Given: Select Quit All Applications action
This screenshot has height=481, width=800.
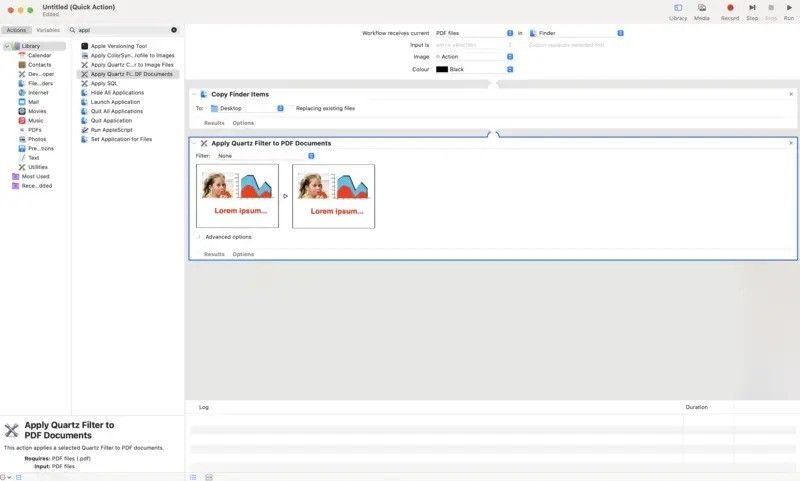Looking at the screenshot, I should pyautogui.click(x=116, y=111).
